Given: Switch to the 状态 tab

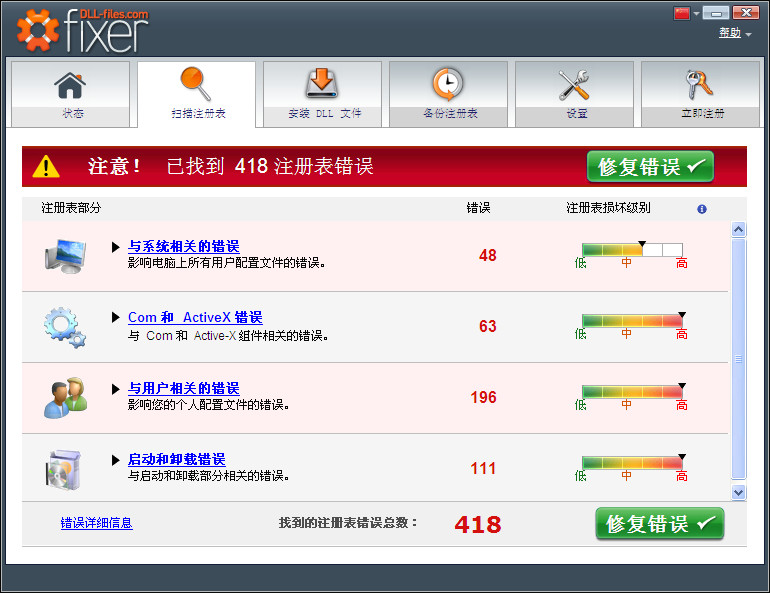Looking at the screenshot, I should point(70,94).
